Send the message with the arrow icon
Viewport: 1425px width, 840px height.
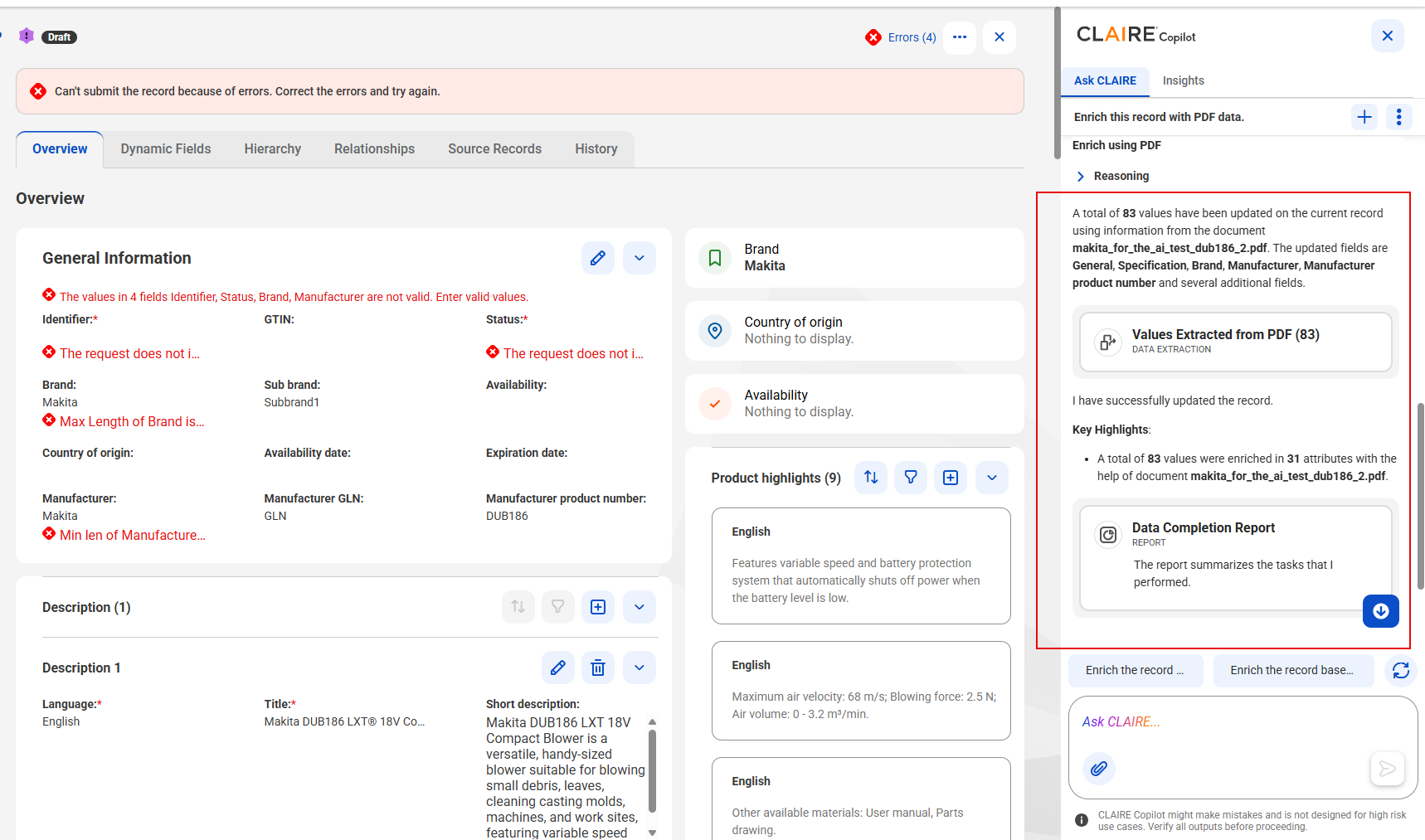pos(1388,769)
